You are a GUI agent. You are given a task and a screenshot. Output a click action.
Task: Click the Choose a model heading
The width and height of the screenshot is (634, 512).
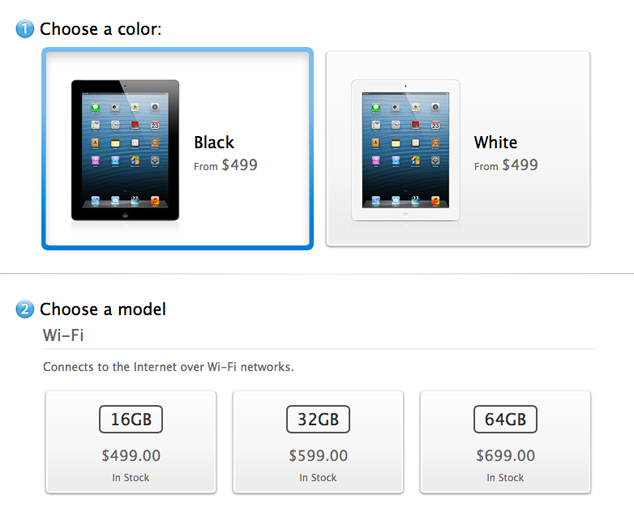103,309
